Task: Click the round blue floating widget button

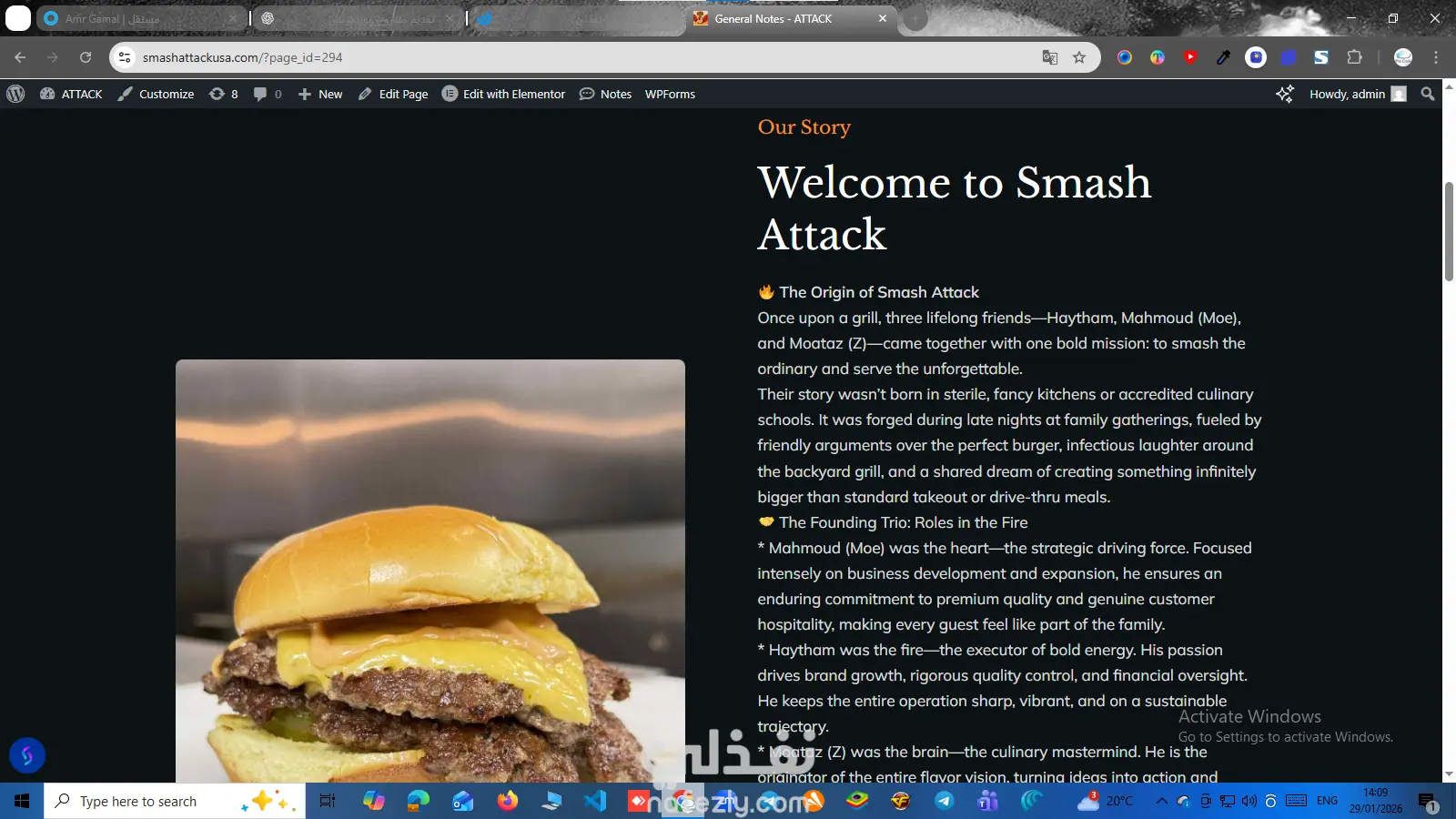Action: 27,755
